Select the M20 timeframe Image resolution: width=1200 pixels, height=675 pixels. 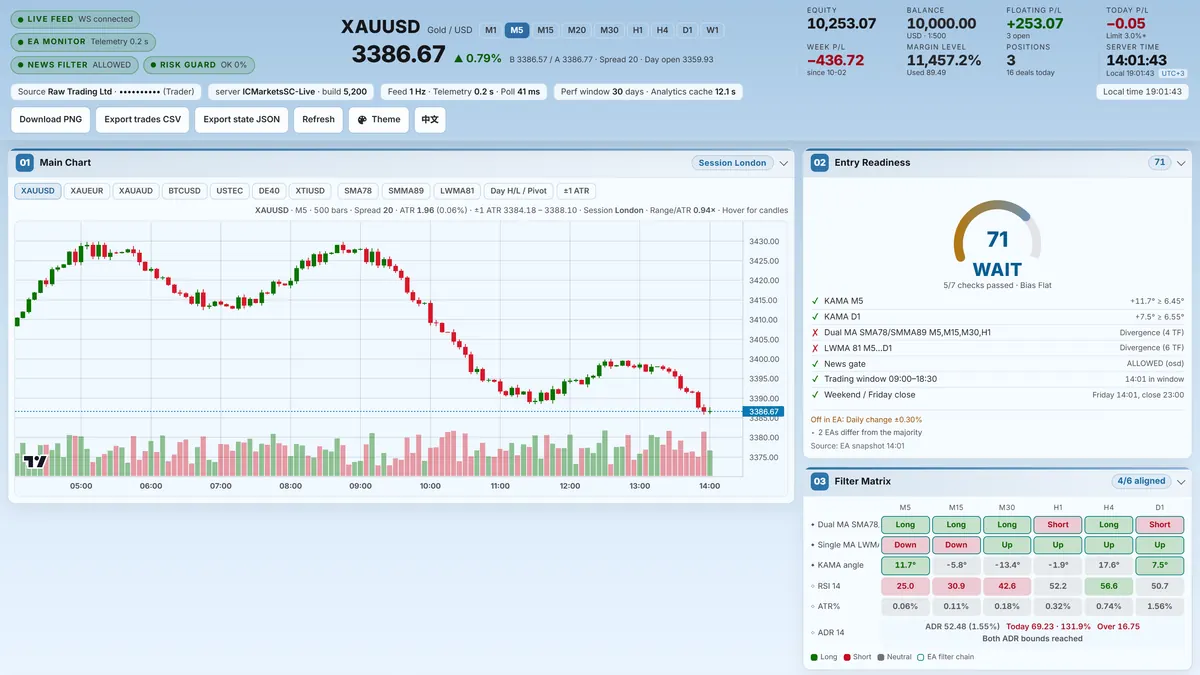[577, 30]
